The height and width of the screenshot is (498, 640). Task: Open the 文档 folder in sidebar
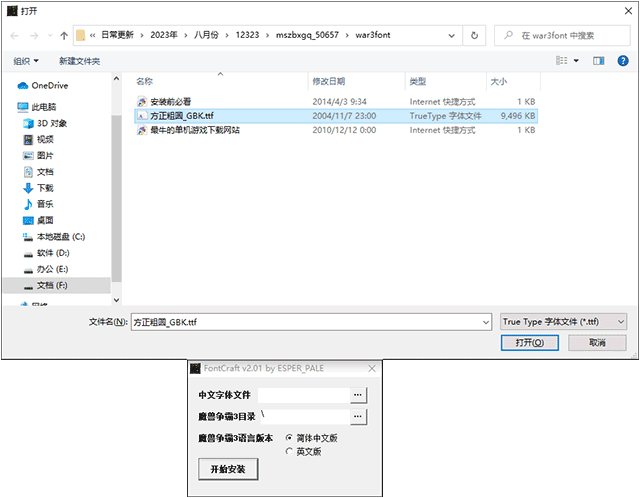pyautogui.click(x=38, y=172)
